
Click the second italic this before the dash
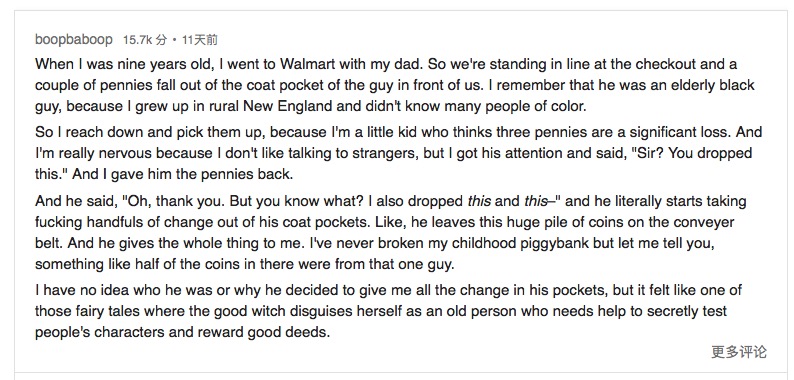tap(536, 201)
